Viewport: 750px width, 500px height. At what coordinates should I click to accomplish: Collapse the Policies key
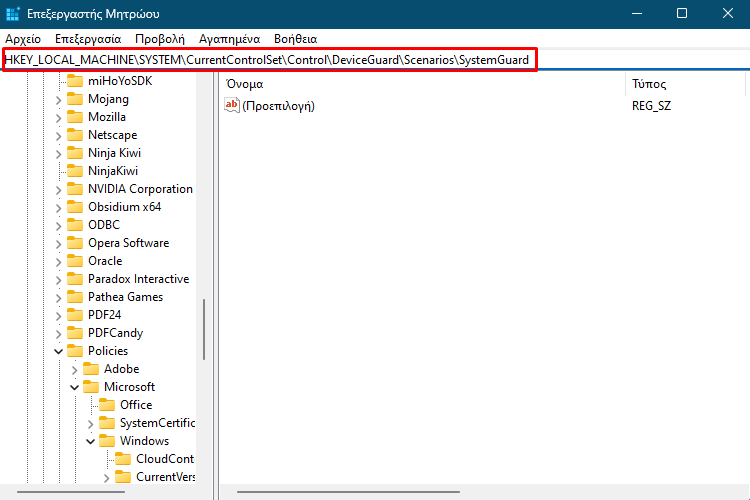click(x=58, y=351)
